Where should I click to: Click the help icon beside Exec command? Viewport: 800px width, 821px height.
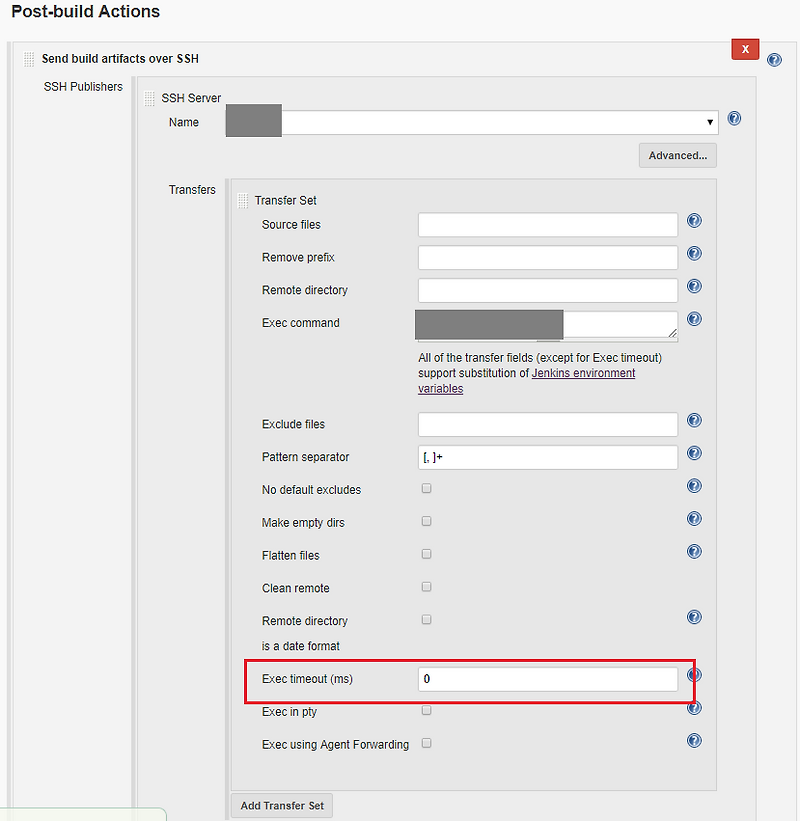coord(694,319)
